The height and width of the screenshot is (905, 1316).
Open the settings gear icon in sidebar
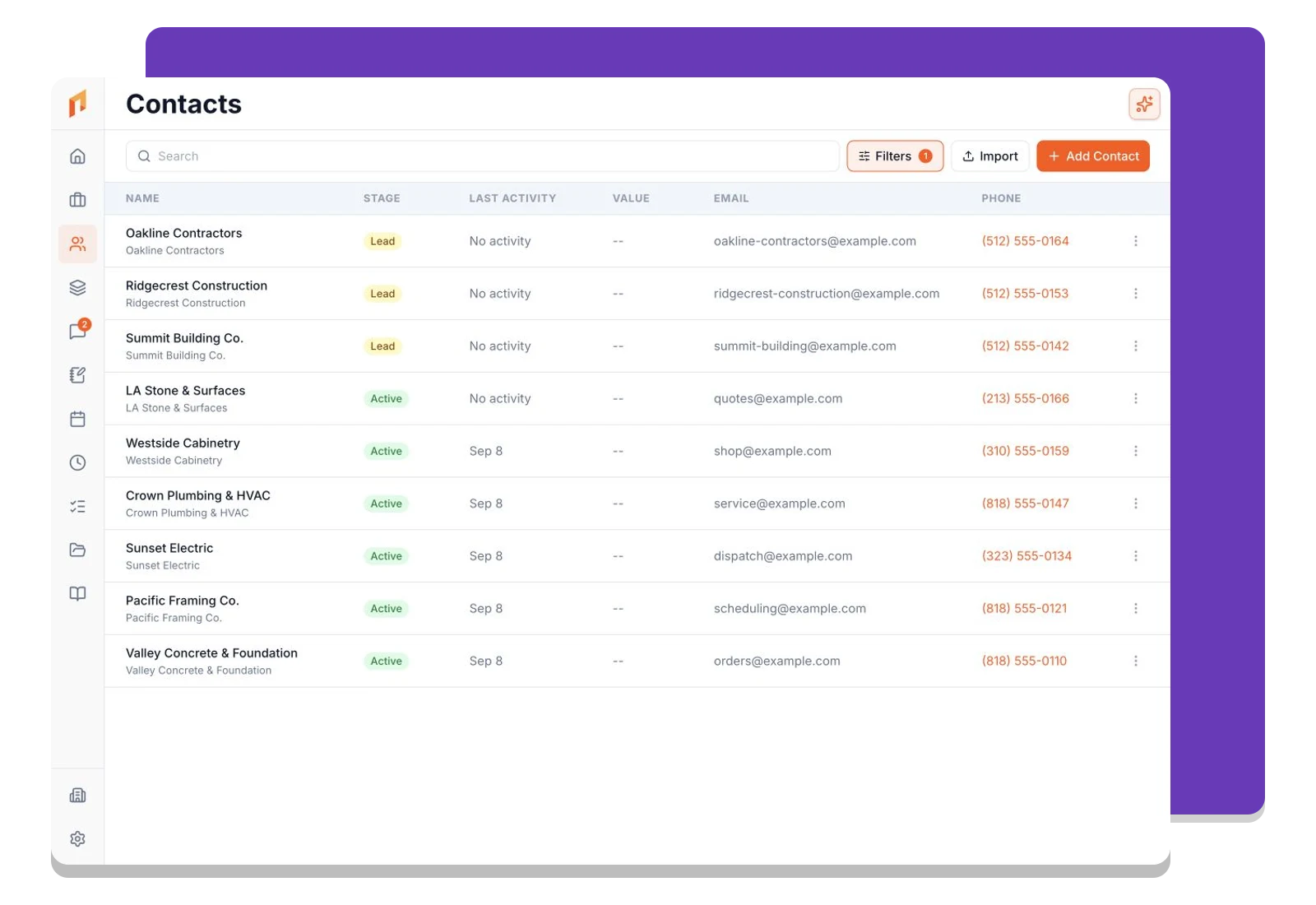[77, 838]
